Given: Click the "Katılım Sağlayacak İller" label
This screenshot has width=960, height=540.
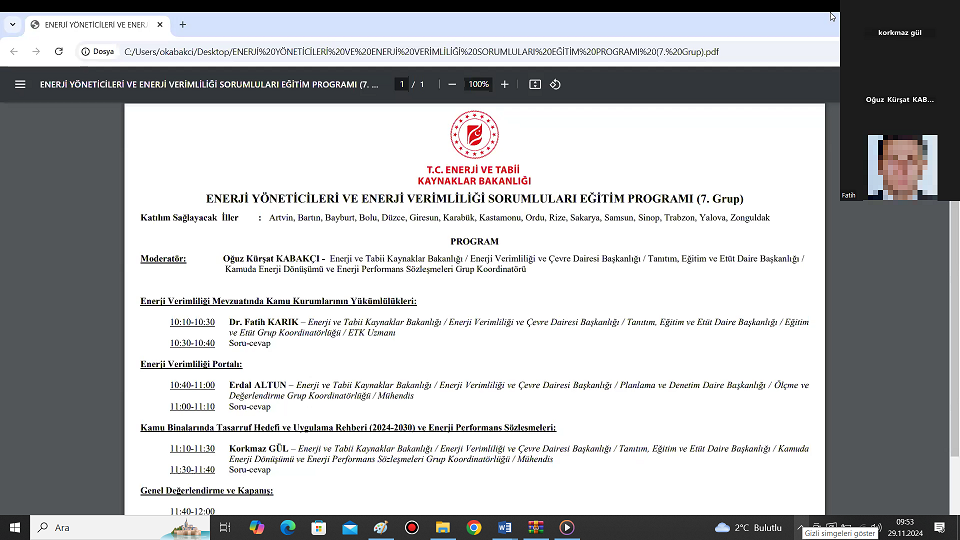Looking at the screenshot, I should (x=189, y=217).
